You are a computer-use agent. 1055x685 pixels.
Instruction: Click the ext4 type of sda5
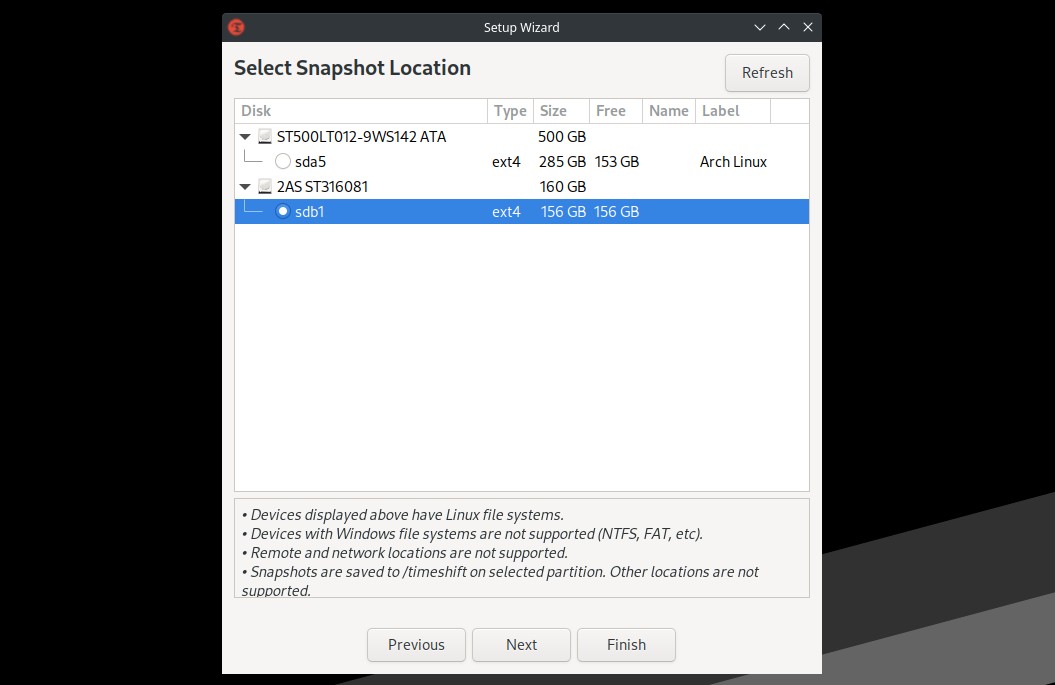(506, 161)
